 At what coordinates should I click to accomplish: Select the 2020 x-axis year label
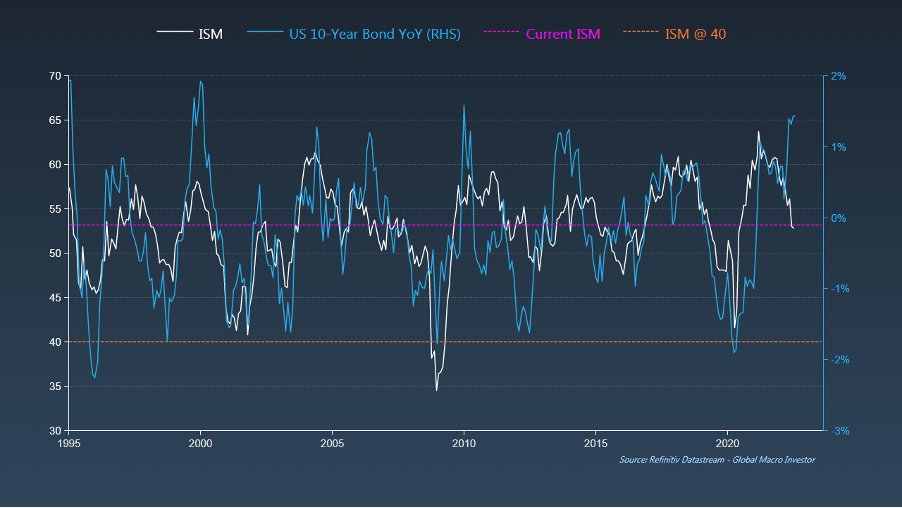728,442
